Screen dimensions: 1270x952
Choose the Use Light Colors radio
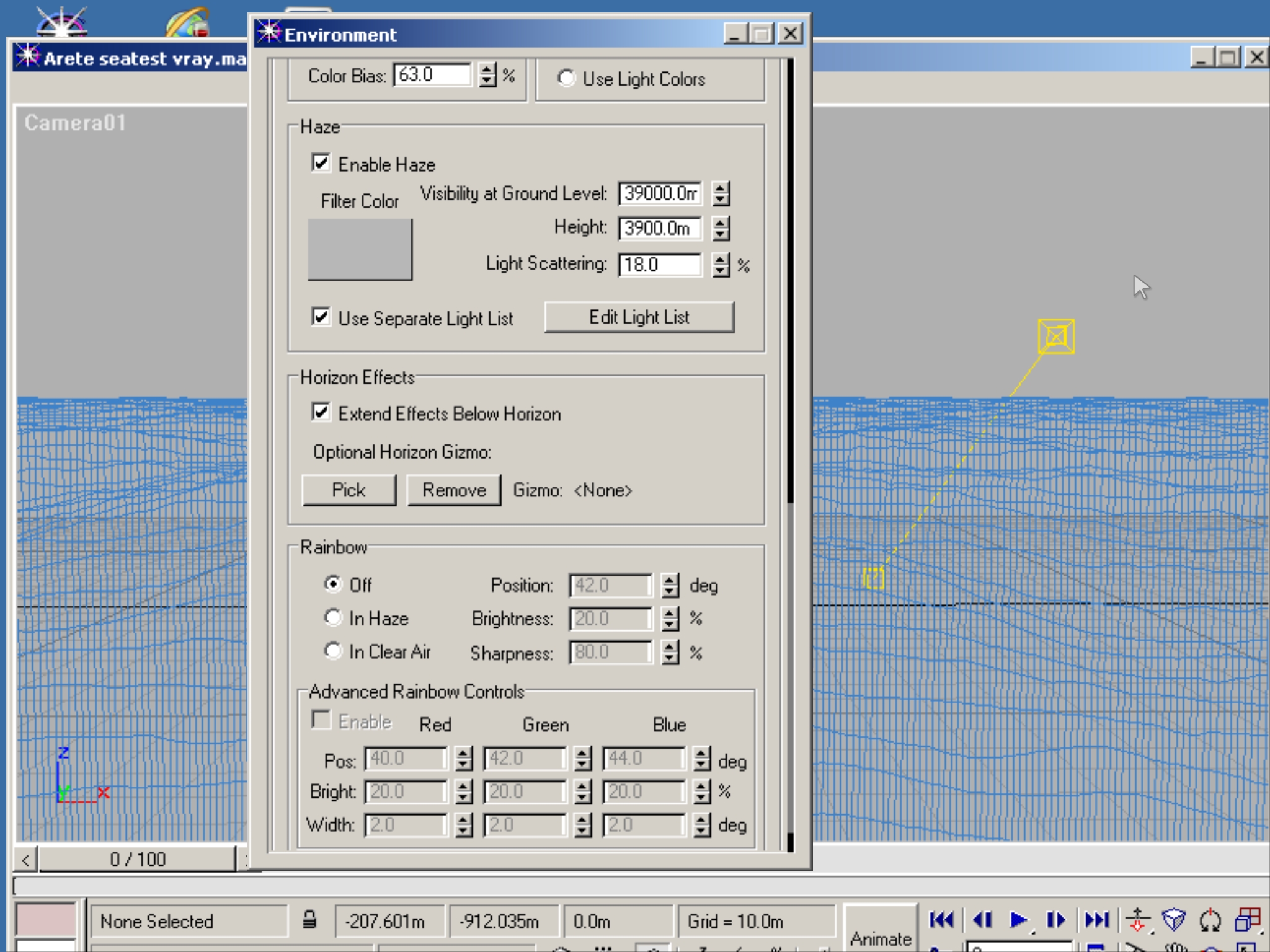[x=566, y=78]
